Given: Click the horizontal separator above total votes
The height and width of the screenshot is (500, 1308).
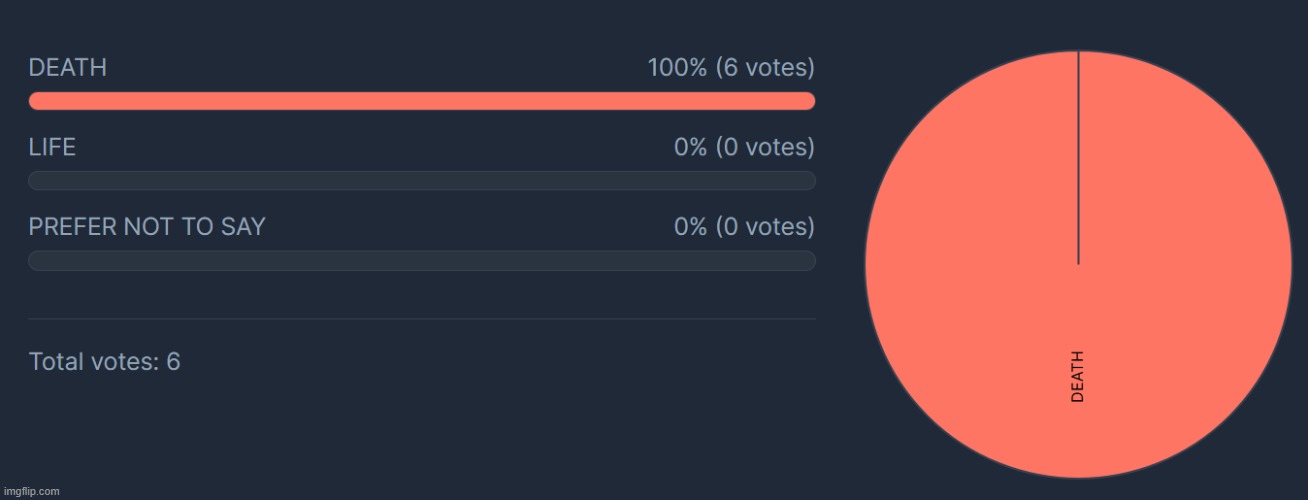Looking at the screenshot, I should point(422,319).
